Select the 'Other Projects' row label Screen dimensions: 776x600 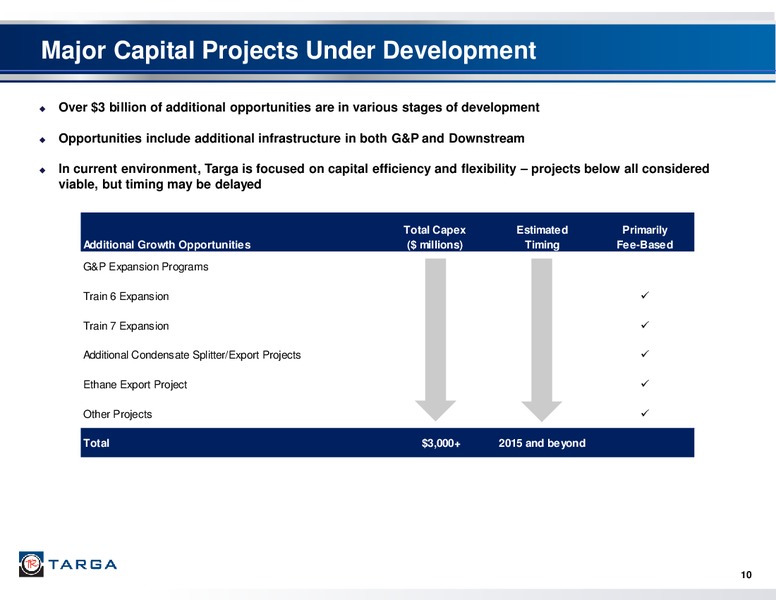coord(117,414)
